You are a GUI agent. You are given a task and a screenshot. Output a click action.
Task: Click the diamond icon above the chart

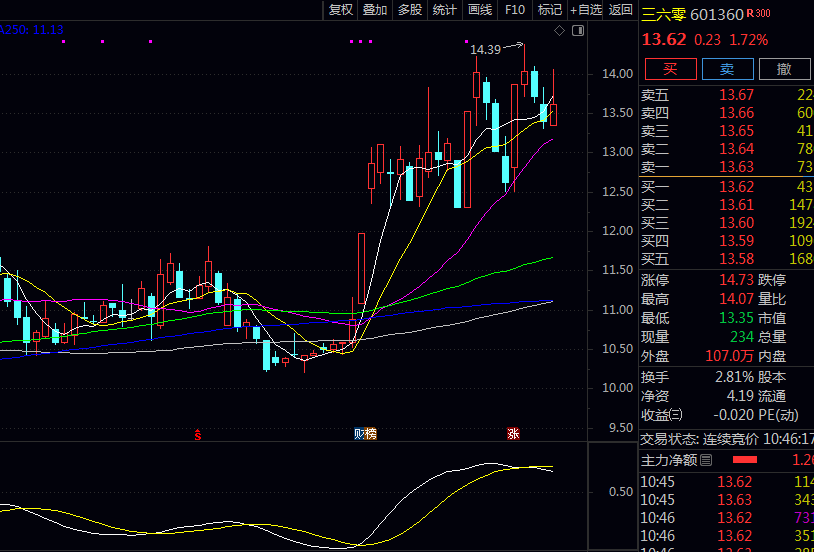[x=561, y=32]
